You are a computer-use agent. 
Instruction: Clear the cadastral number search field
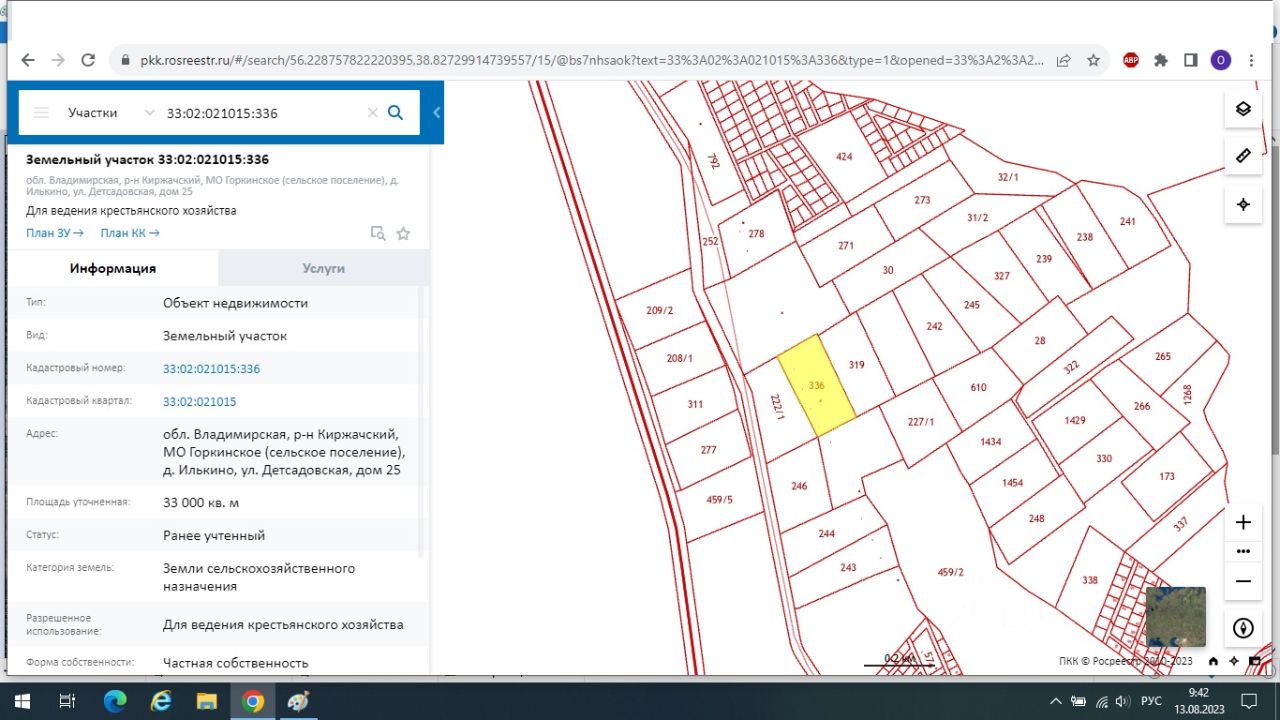coord(372,113)
